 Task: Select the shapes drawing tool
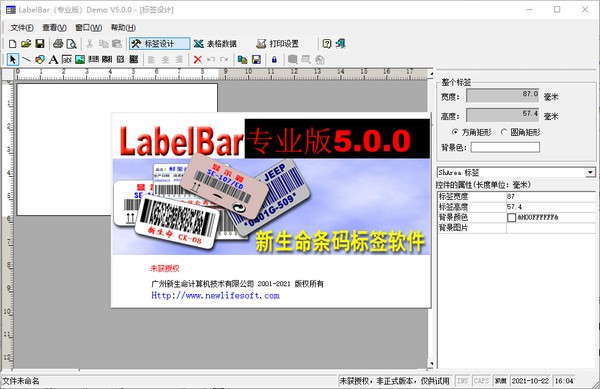click(x=40, y=60)
